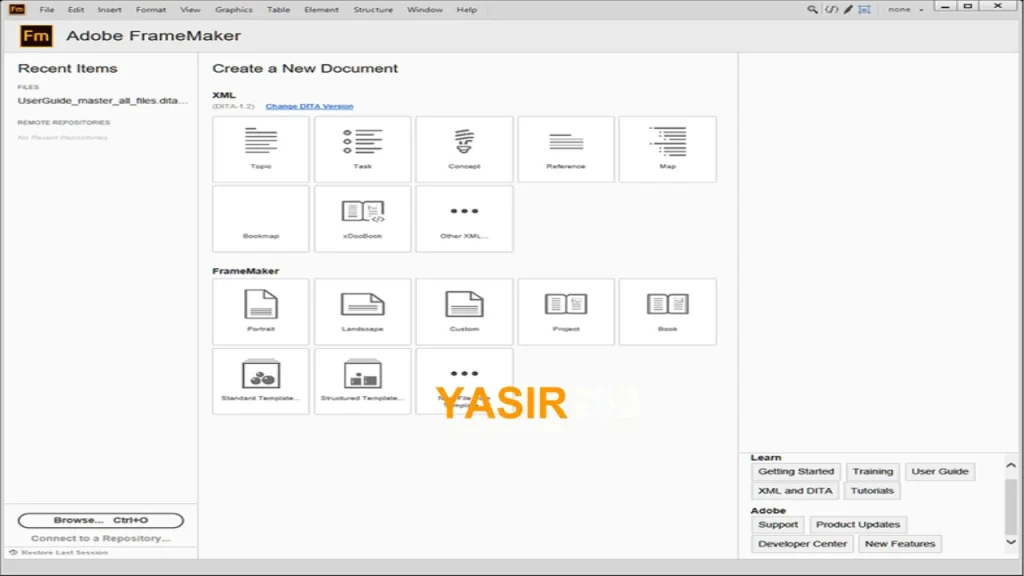
Task: Create a new Portrait document
Action: 261,312
